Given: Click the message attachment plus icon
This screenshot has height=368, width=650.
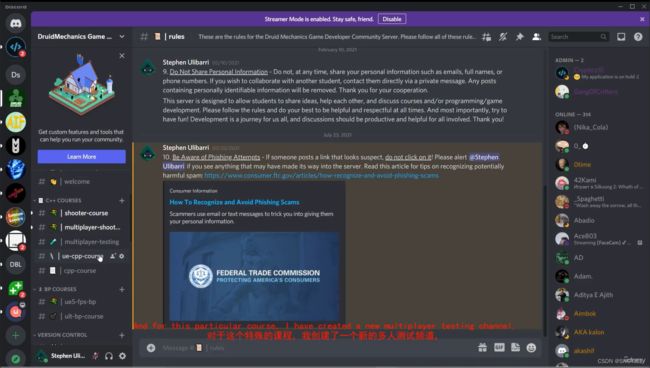Looking at the screenshot, I should click(151, 348).
